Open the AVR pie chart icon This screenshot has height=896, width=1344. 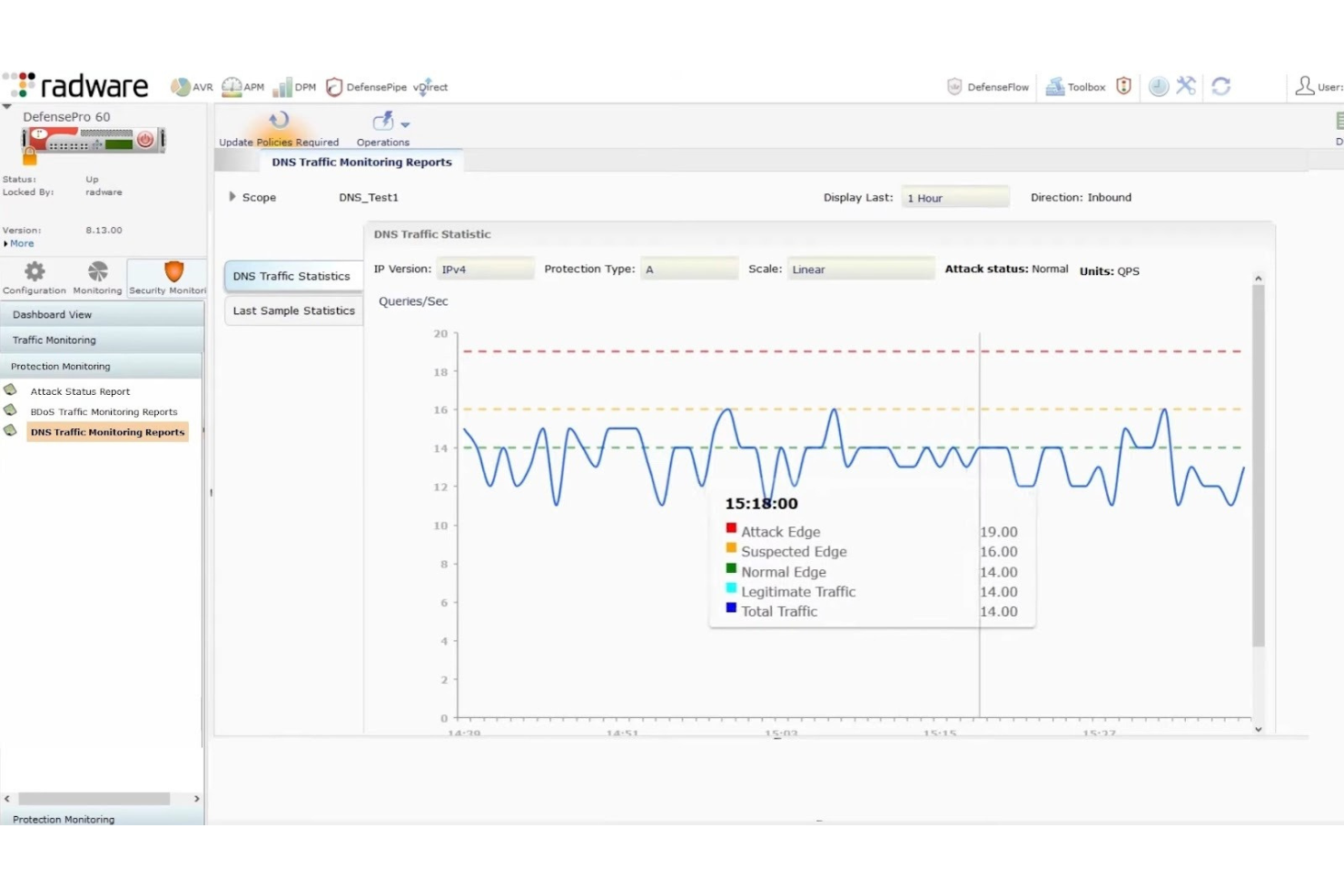pyautogui.click(x=181, y=87)
